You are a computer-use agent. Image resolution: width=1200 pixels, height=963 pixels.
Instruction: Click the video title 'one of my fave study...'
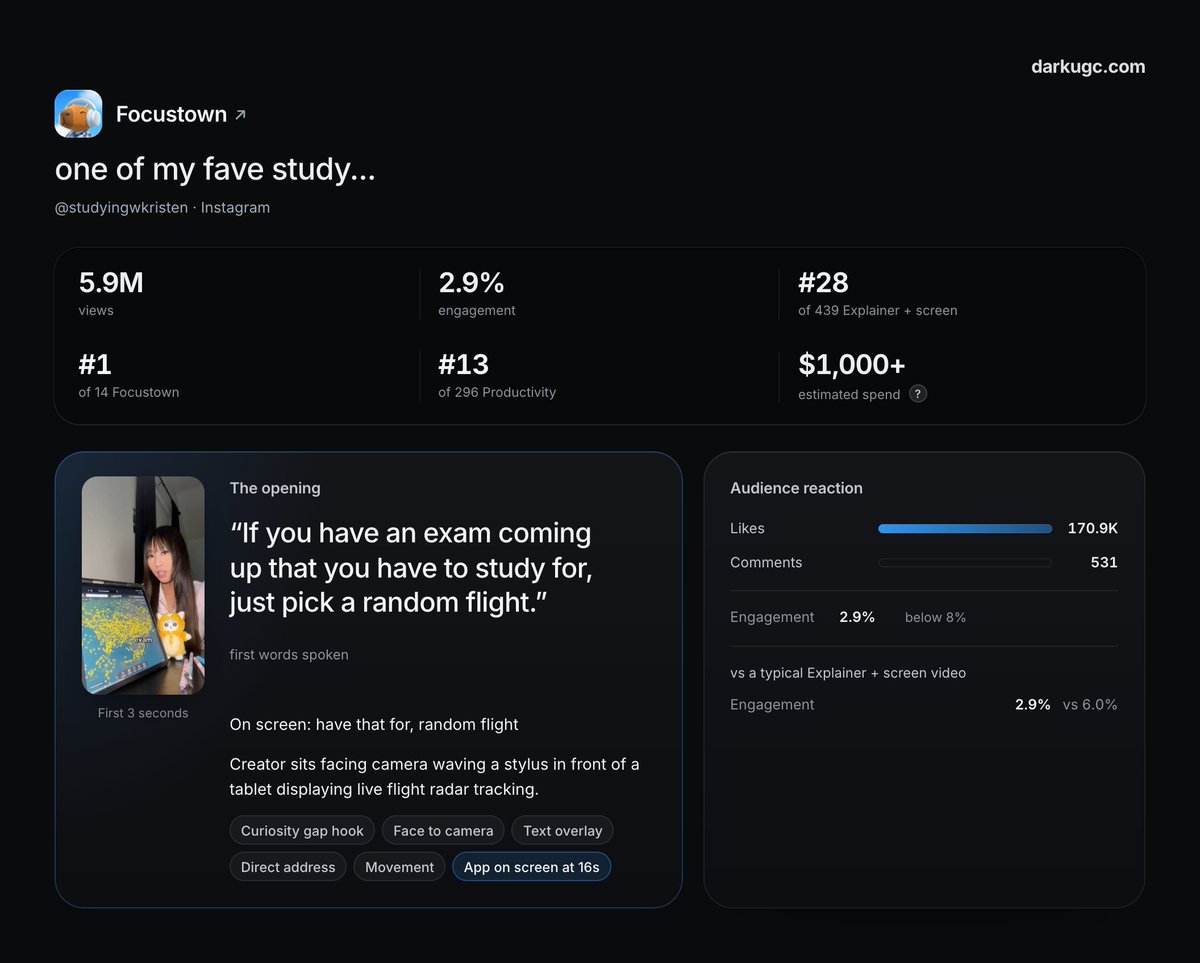[215, 170]
